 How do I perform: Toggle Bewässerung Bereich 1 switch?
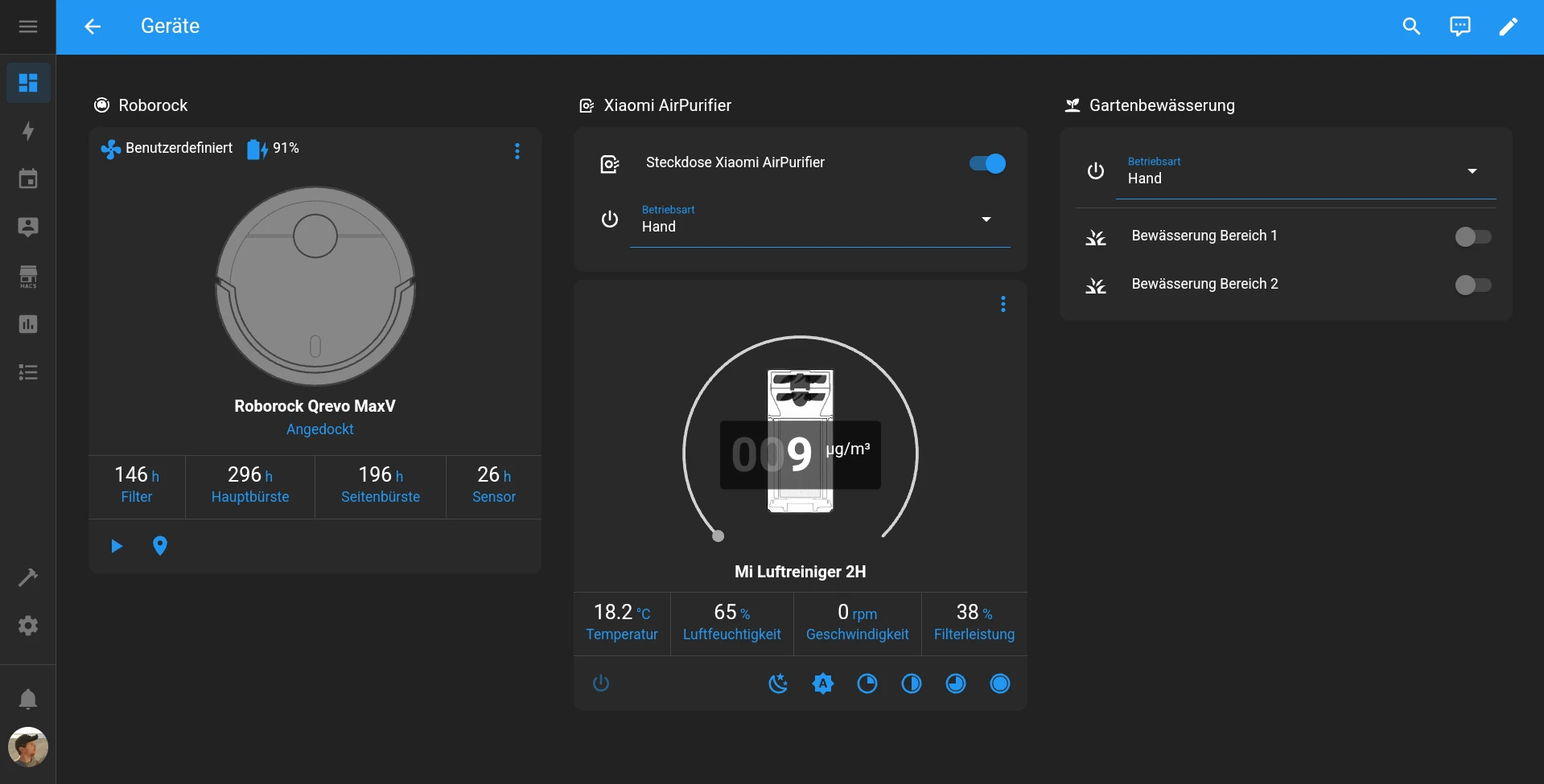pos(1473,237)
